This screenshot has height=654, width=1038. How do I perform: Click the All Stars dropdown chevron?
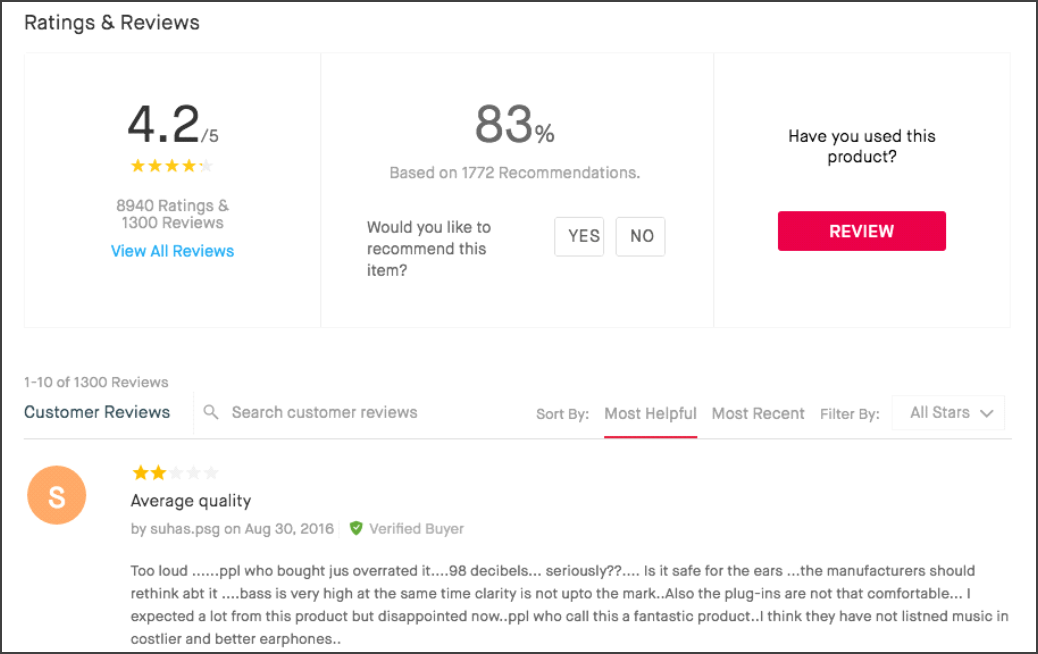click(986, 413)
